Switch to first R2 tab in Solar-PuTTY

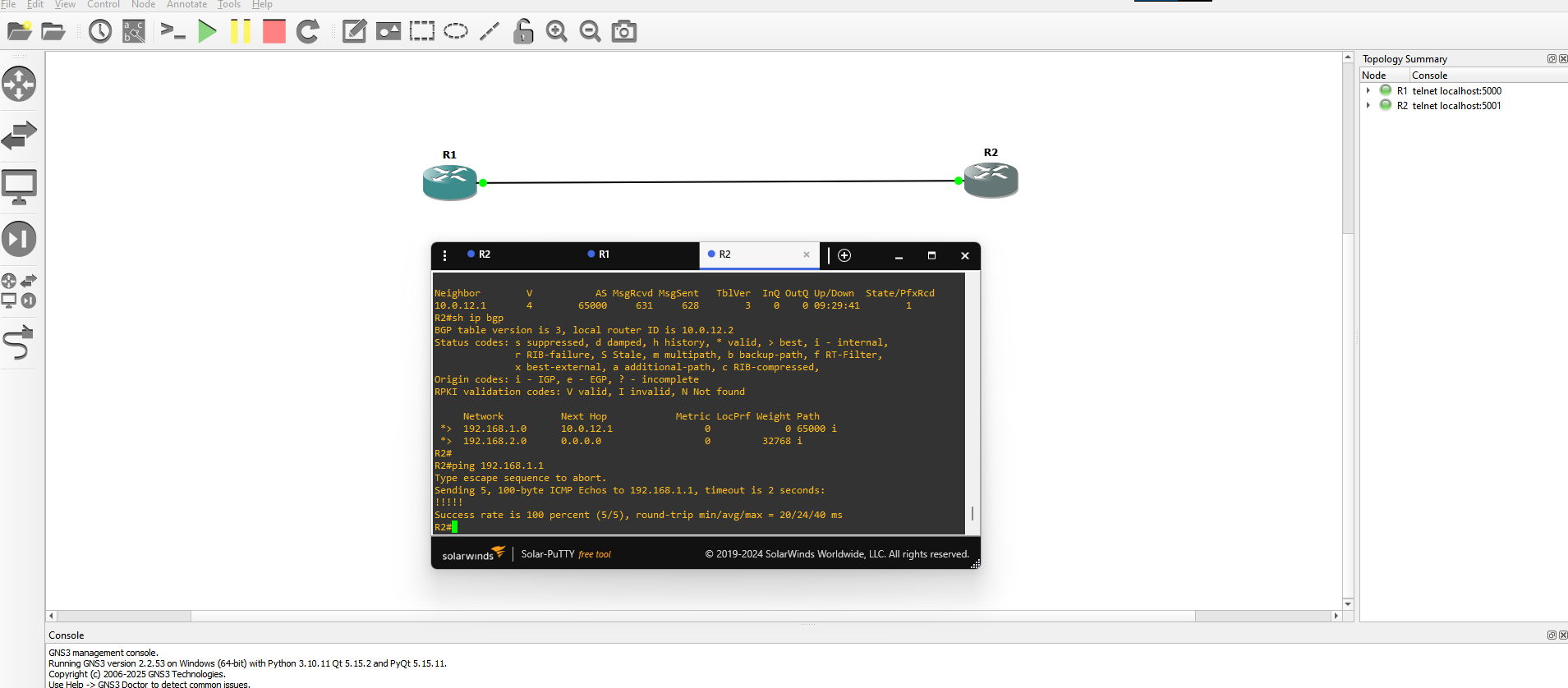517,255
